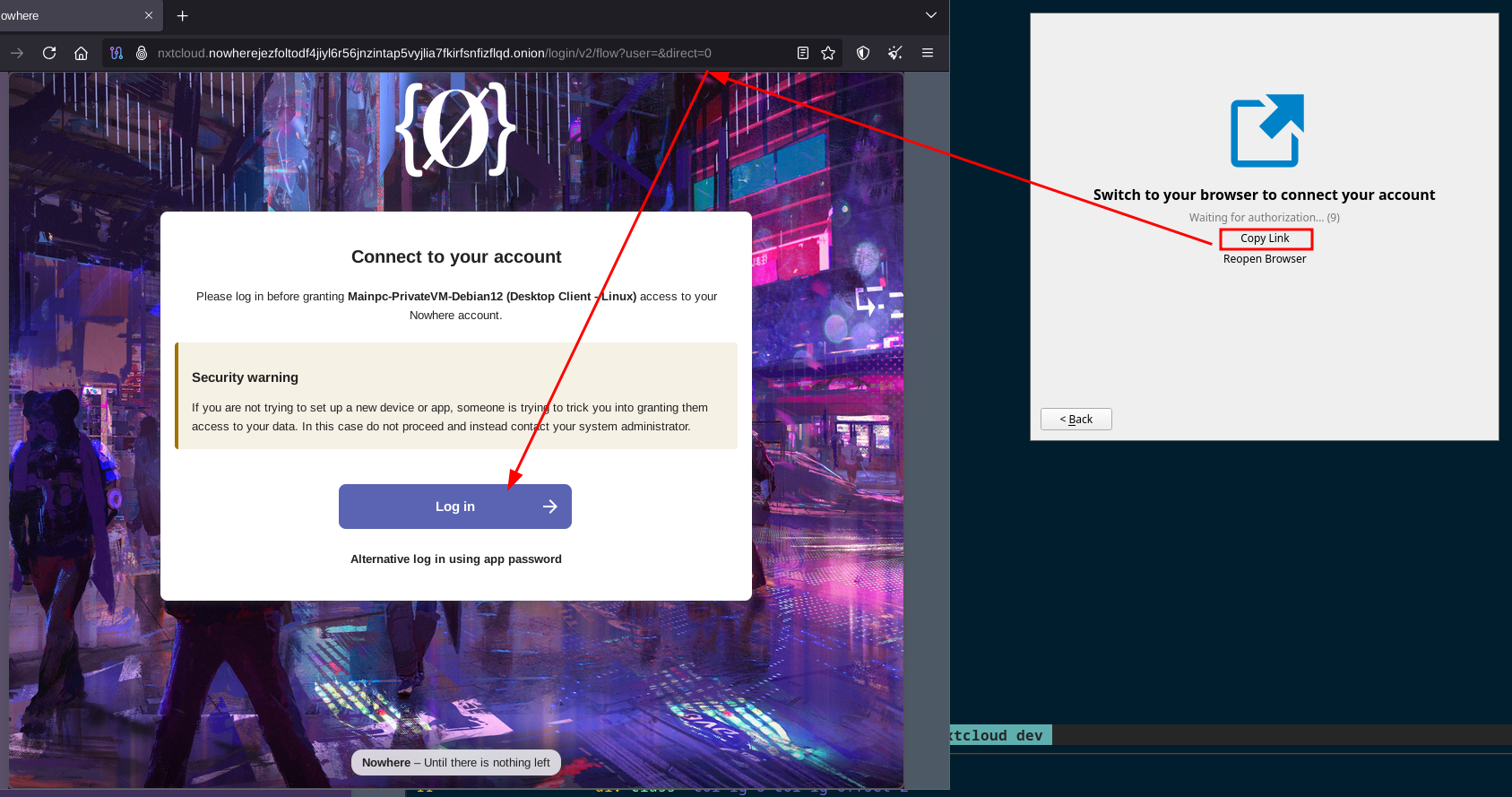Viewport: 1512px width, 797px height.
Task: Close the Nowhere browser tab
Action: click(x=149, y=15)
